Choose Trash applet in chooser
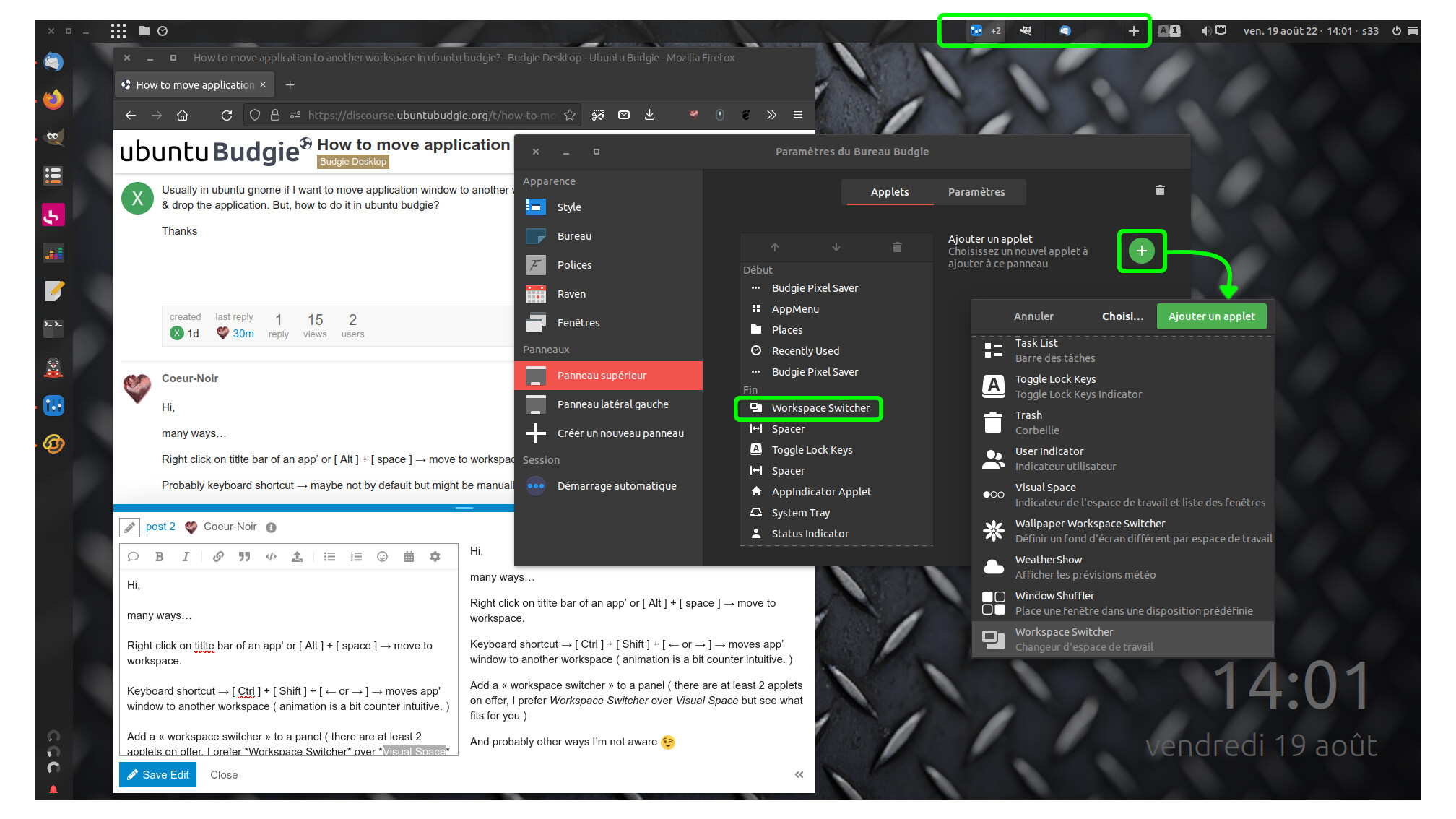The image size is (1456, 819). 1123,422
